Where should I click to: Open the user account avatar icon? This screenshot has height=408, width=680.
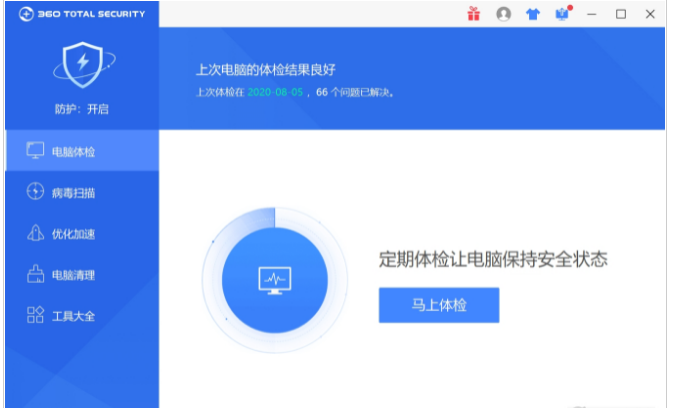click(503, 14)
